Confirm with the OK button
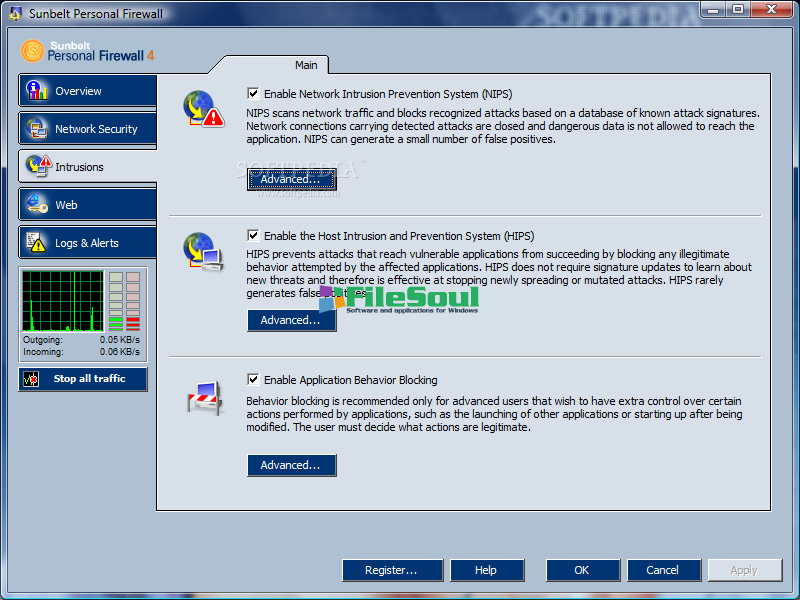 [583, 570]
